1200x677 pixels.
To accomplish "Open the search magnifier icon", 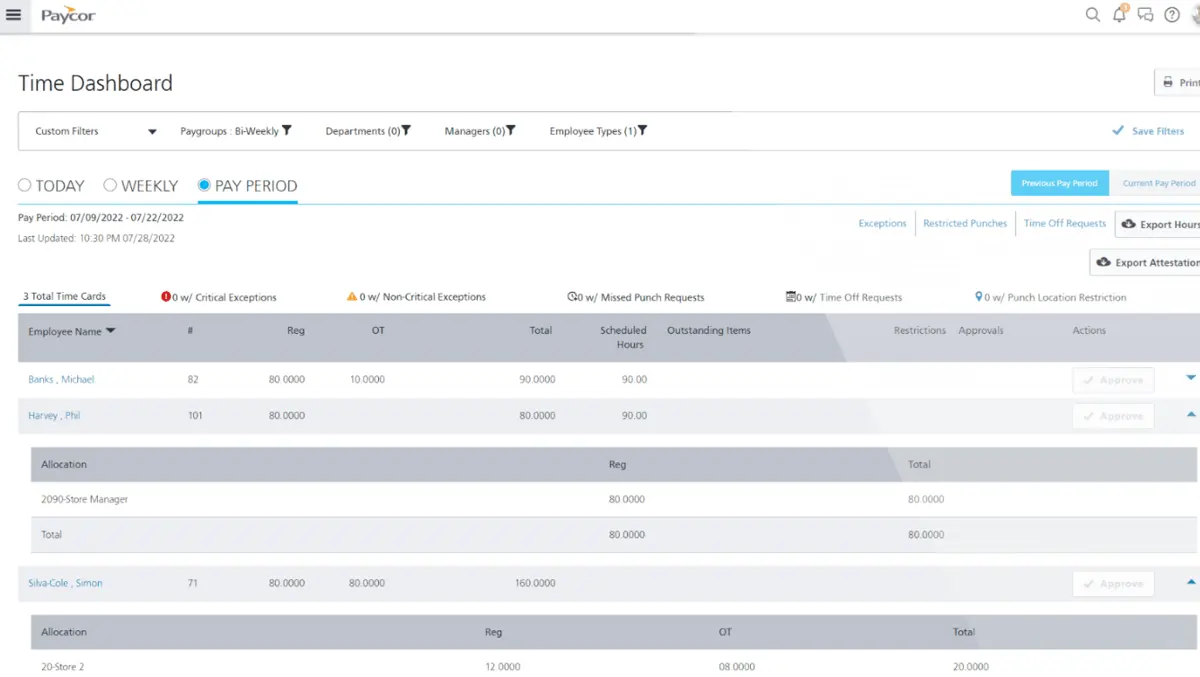I will pyautogui.click(x=1093, y=15).
